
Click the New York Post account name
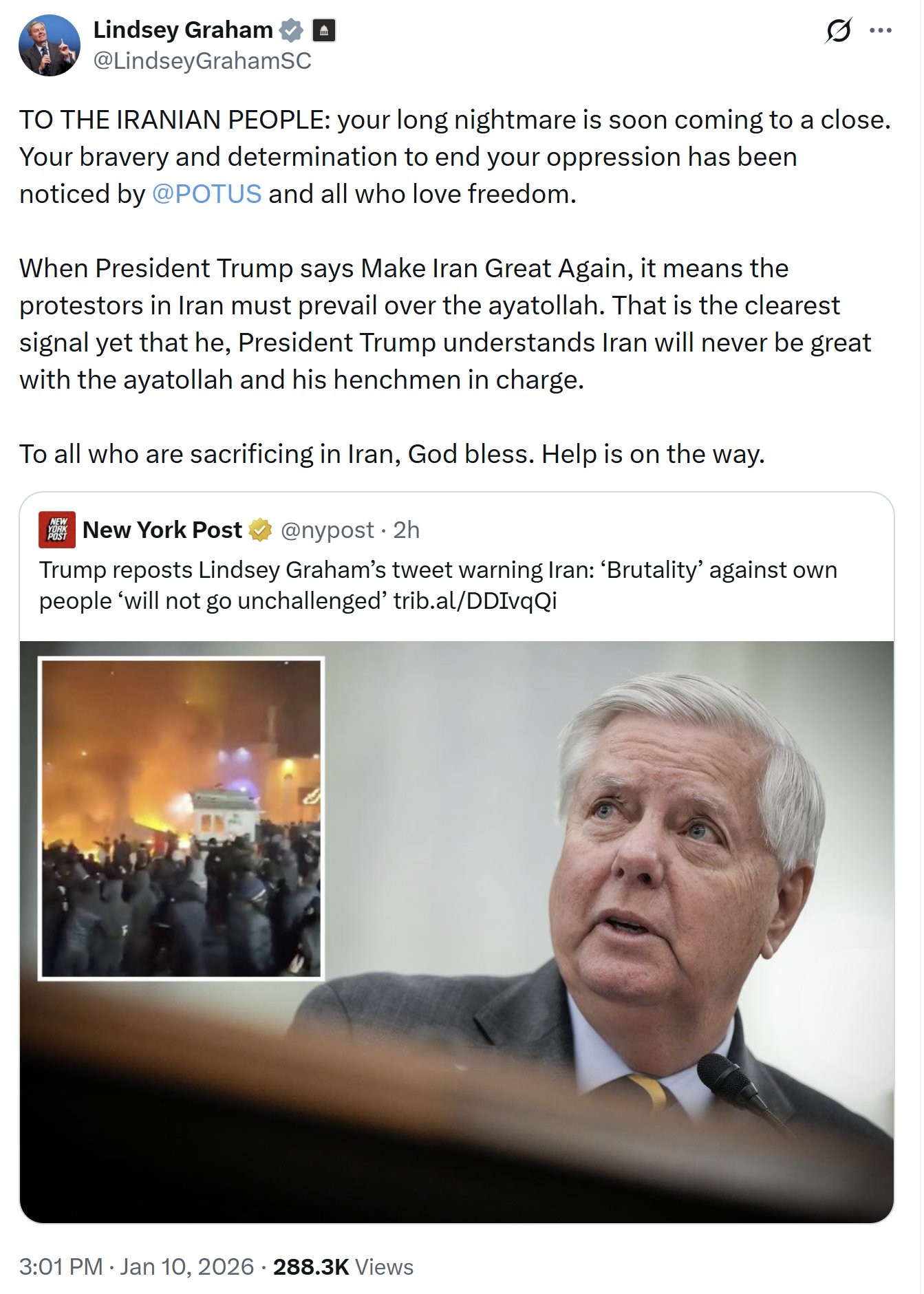click(x=162, y=530)
